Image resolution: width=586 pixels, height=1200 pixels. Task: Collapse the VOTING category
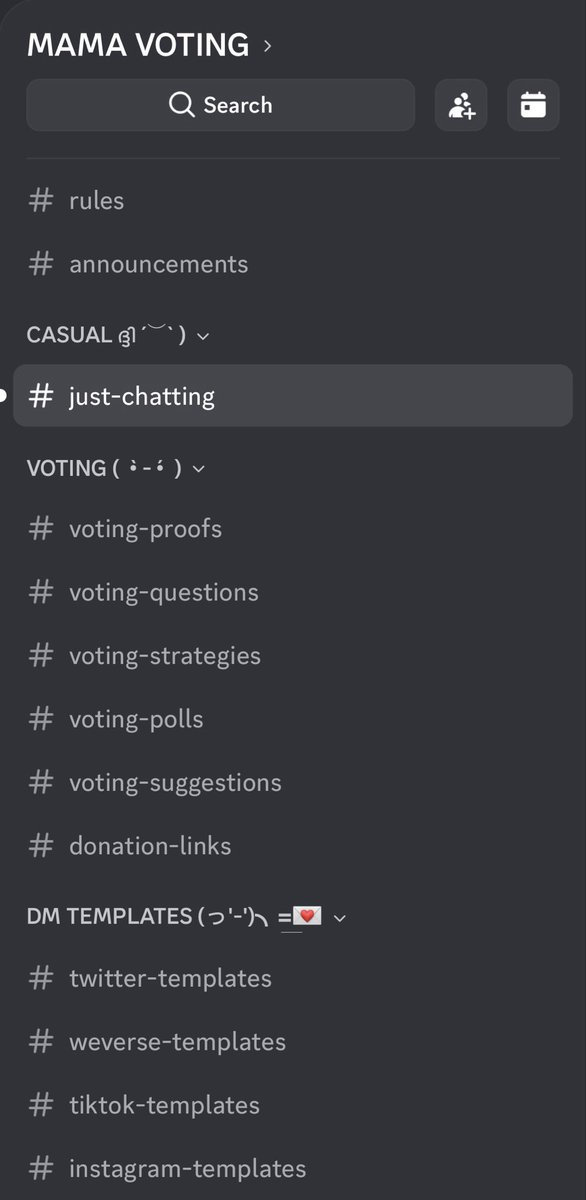point(198,468)
